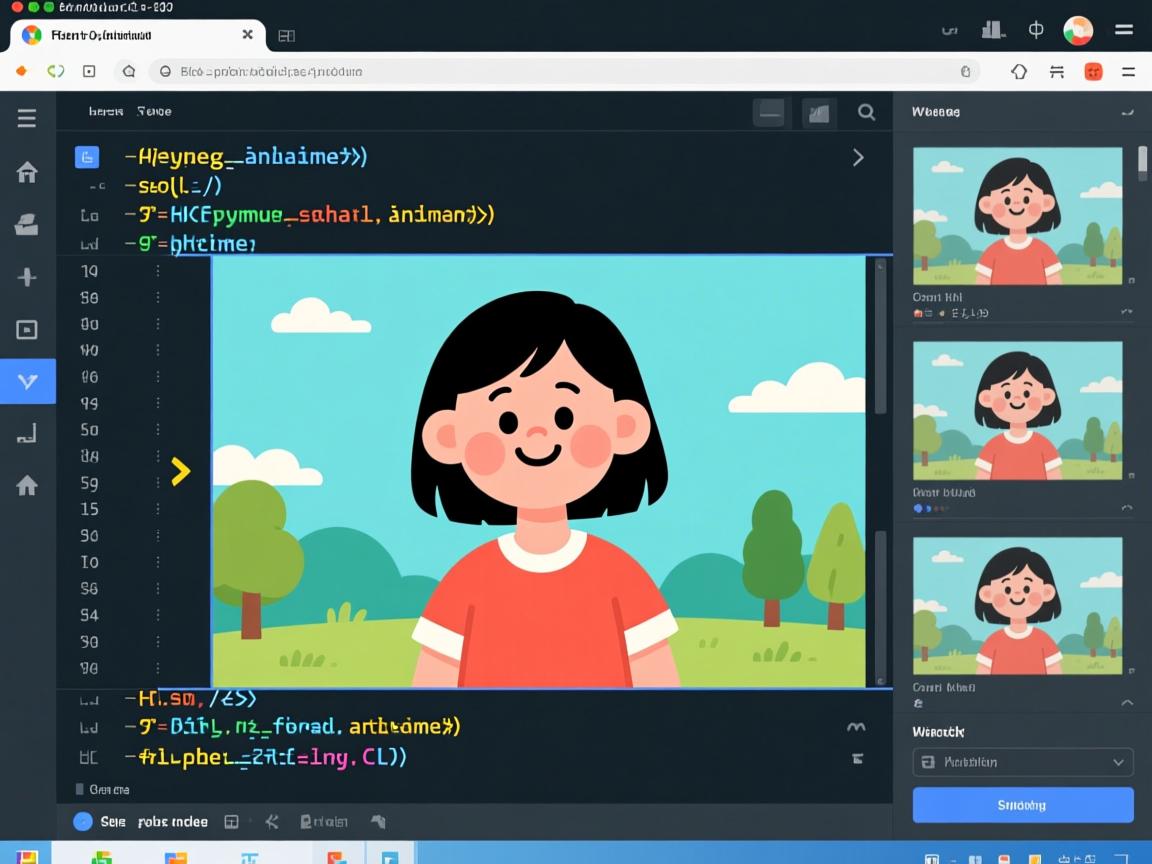
Task: Select the plus icon in the left sidebar
Action: coord(27,277)
